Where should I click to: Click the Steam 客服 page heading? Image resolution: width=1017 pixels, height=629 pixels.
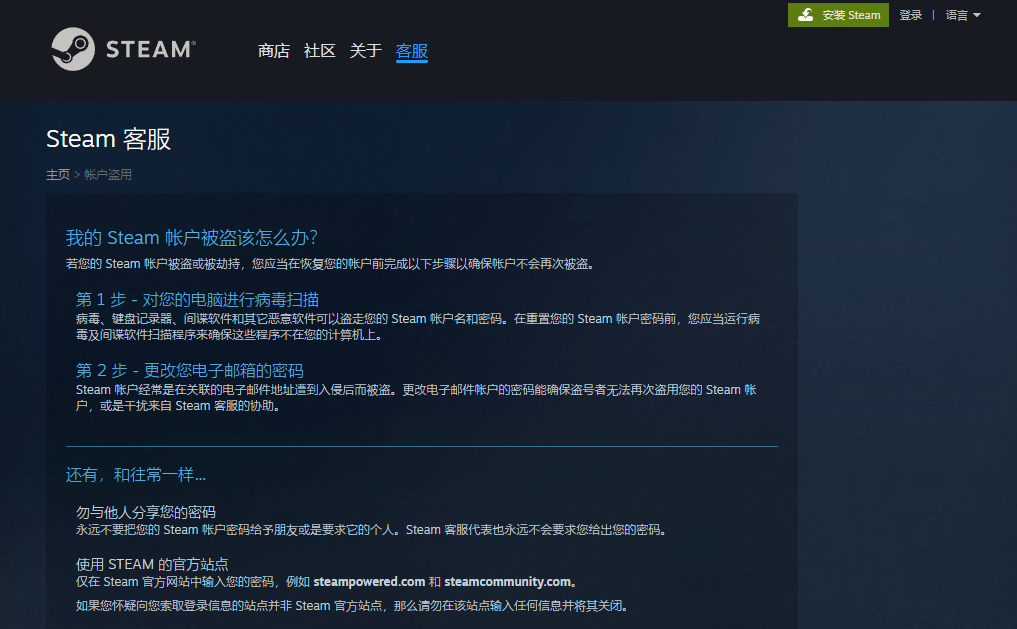(x=108, y=139)
